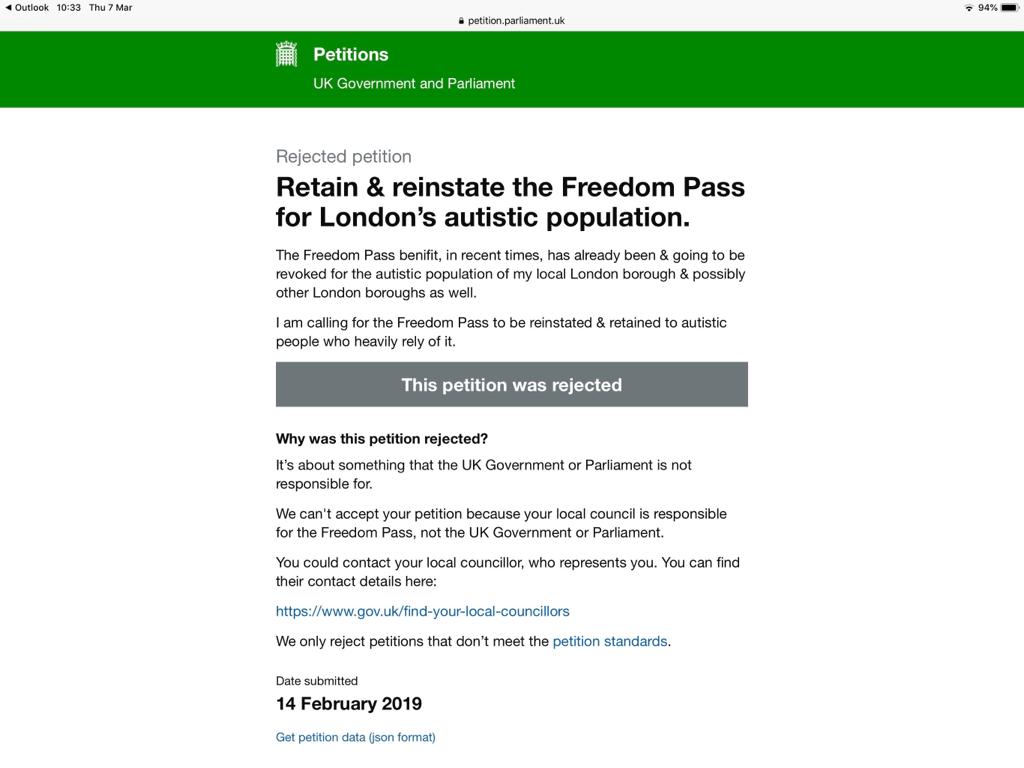Click the 'Date submitted' label
The height and width of the screenshot is (768, 1024).
[x=317, y=681]
